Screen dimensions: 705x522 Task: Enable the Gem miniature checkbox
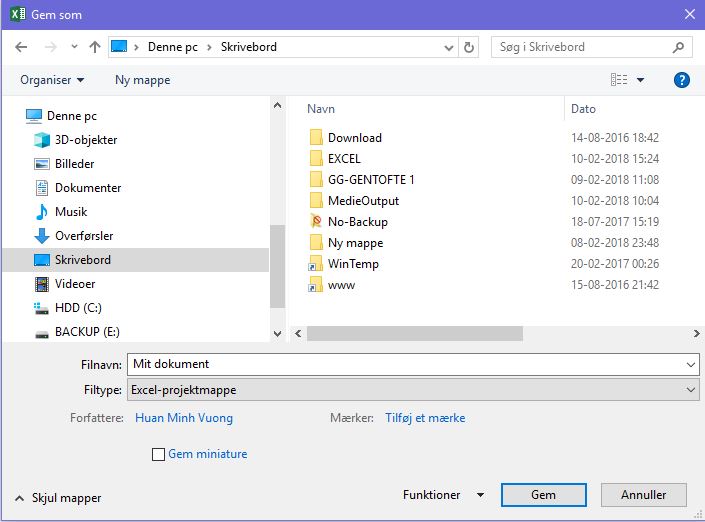(158, 455)
